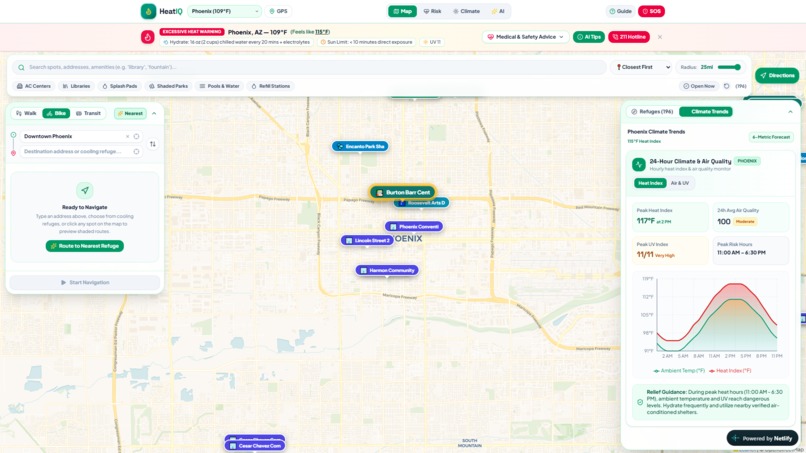Image resolution: width=806 pixels, height=453 pixels.
Task: Select the Cesar Chavez Com map marker
Action: pyautogui.click(x=255, y=446)
